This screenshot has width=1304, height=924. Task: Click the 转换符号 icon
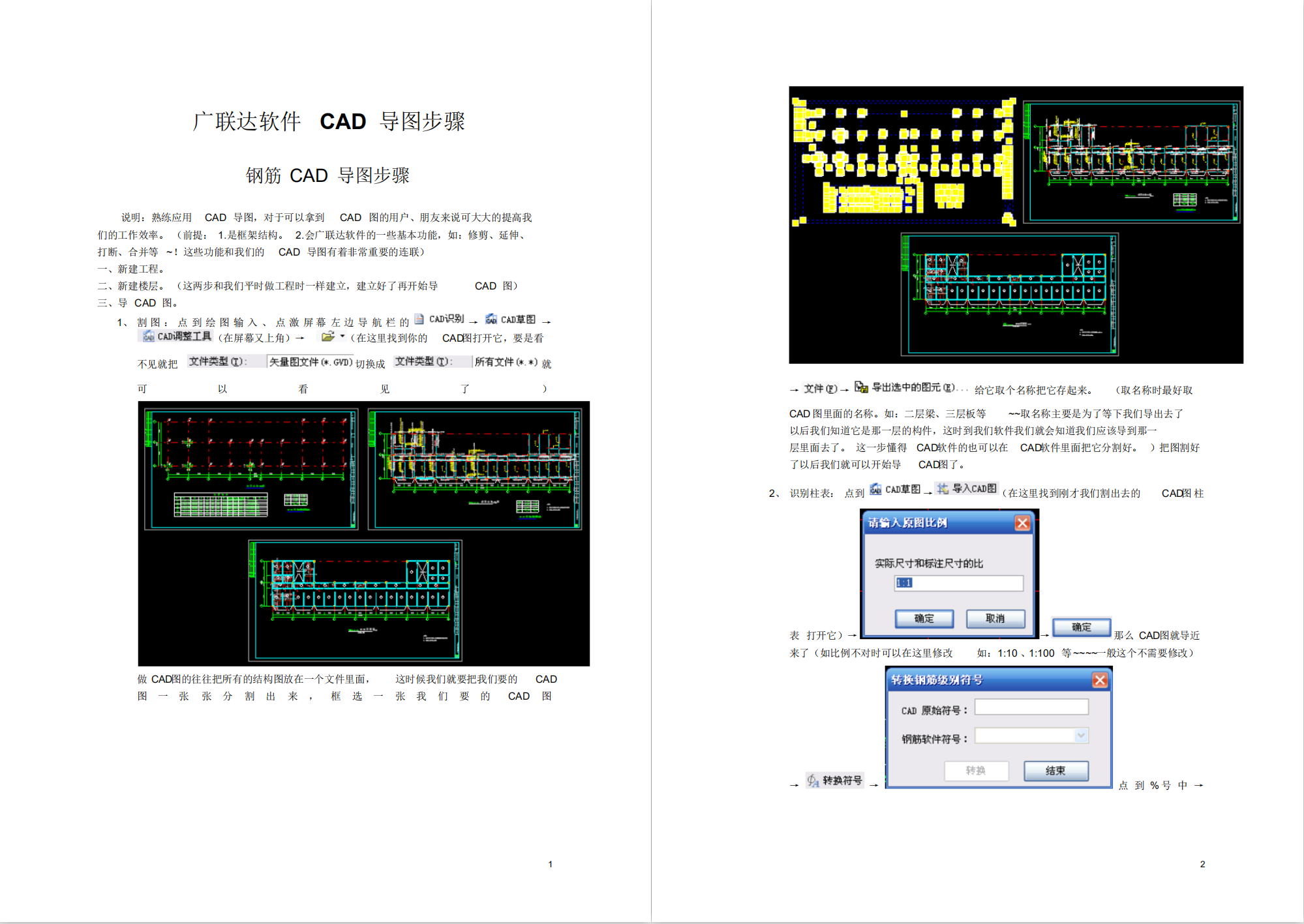pyautogui.click(x=813, y=781)
